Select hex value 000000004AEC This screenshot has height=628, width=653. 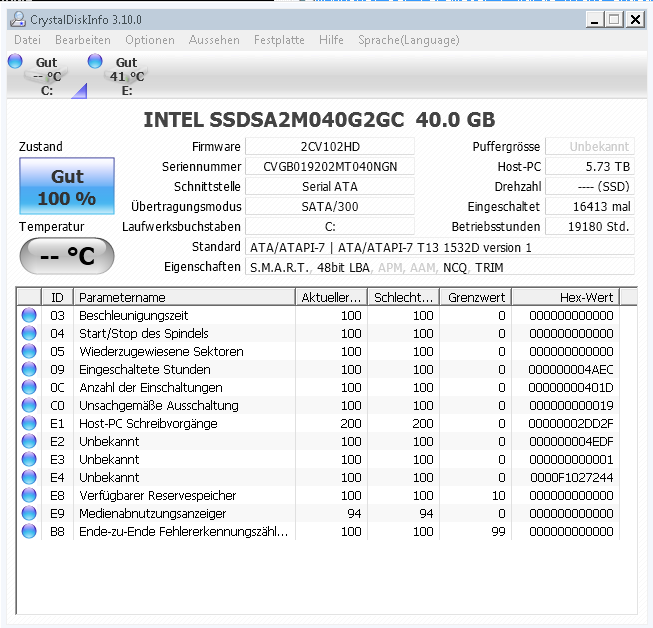click(x=571, y=369)
